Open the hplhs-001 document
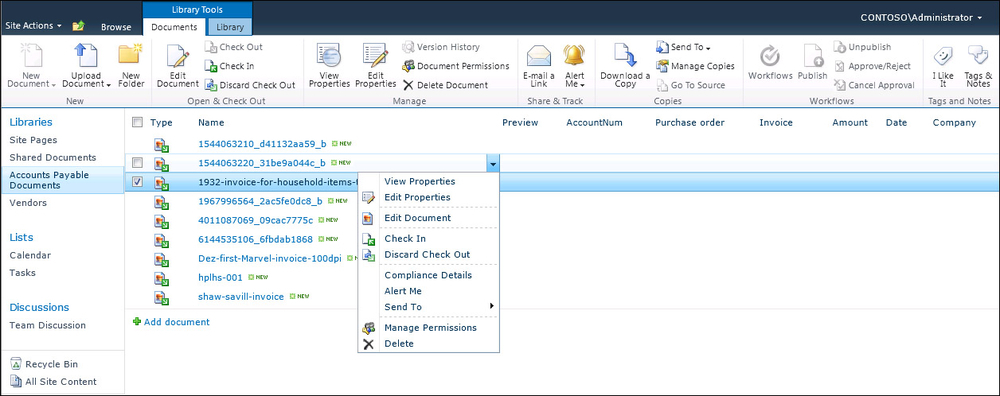The image size is (1000, 396). coord(221,277)
